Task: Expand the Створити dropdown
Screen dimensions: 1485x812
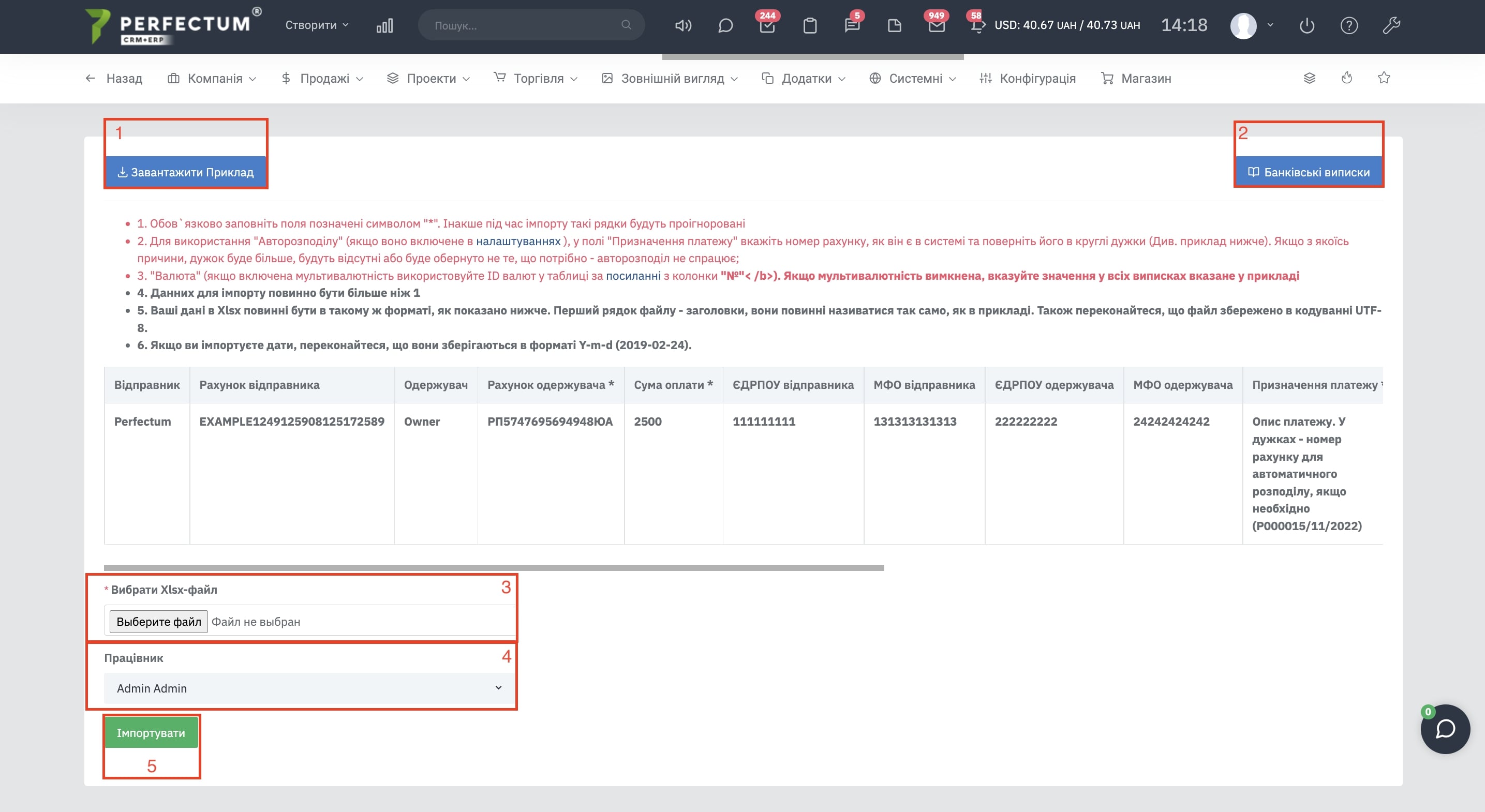Action: tap(317, 25)
